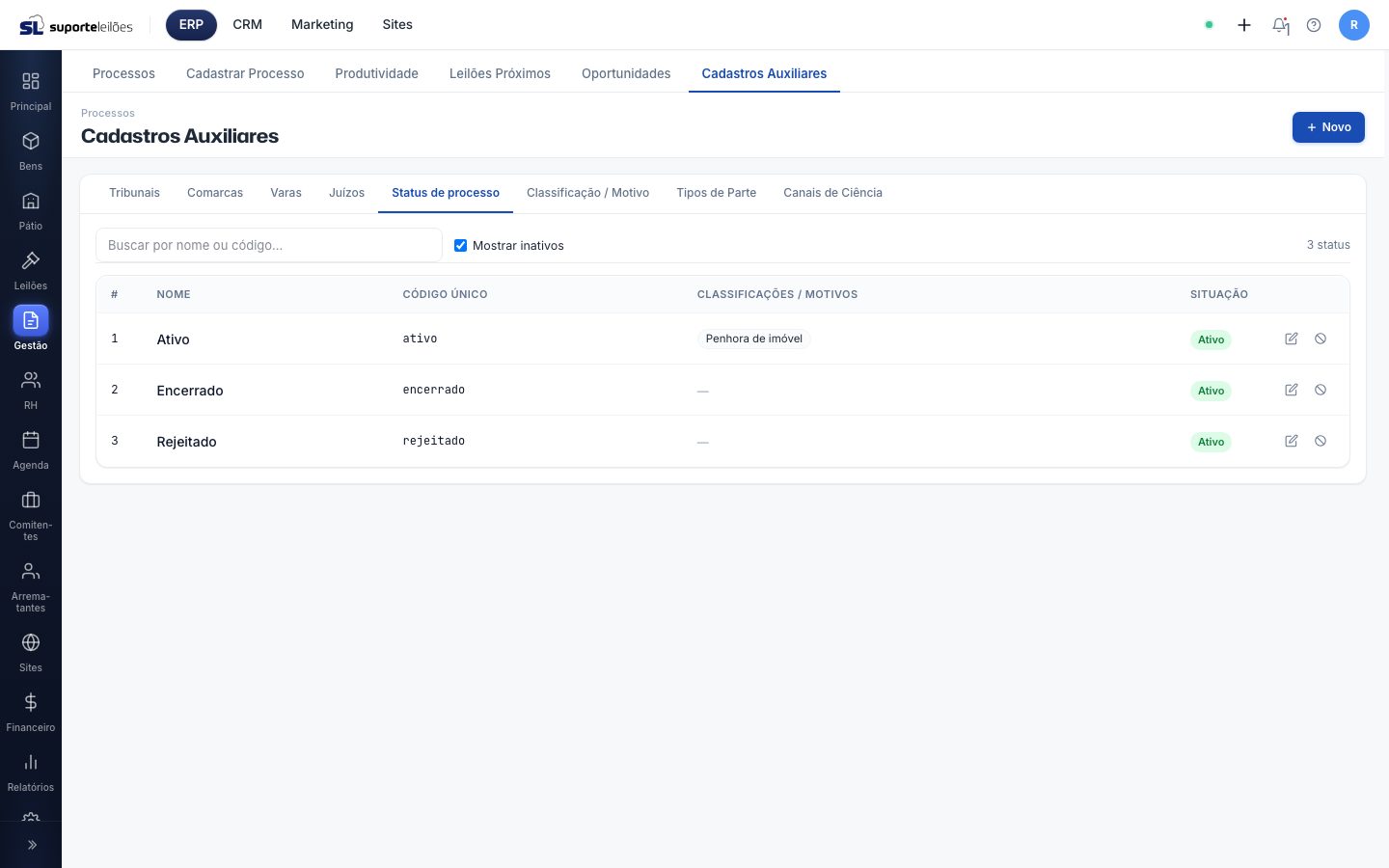Viewport: 1389px width, 868px height.
Task: Deactivate the Rejeitado status row
Action: pos(1321,441)
